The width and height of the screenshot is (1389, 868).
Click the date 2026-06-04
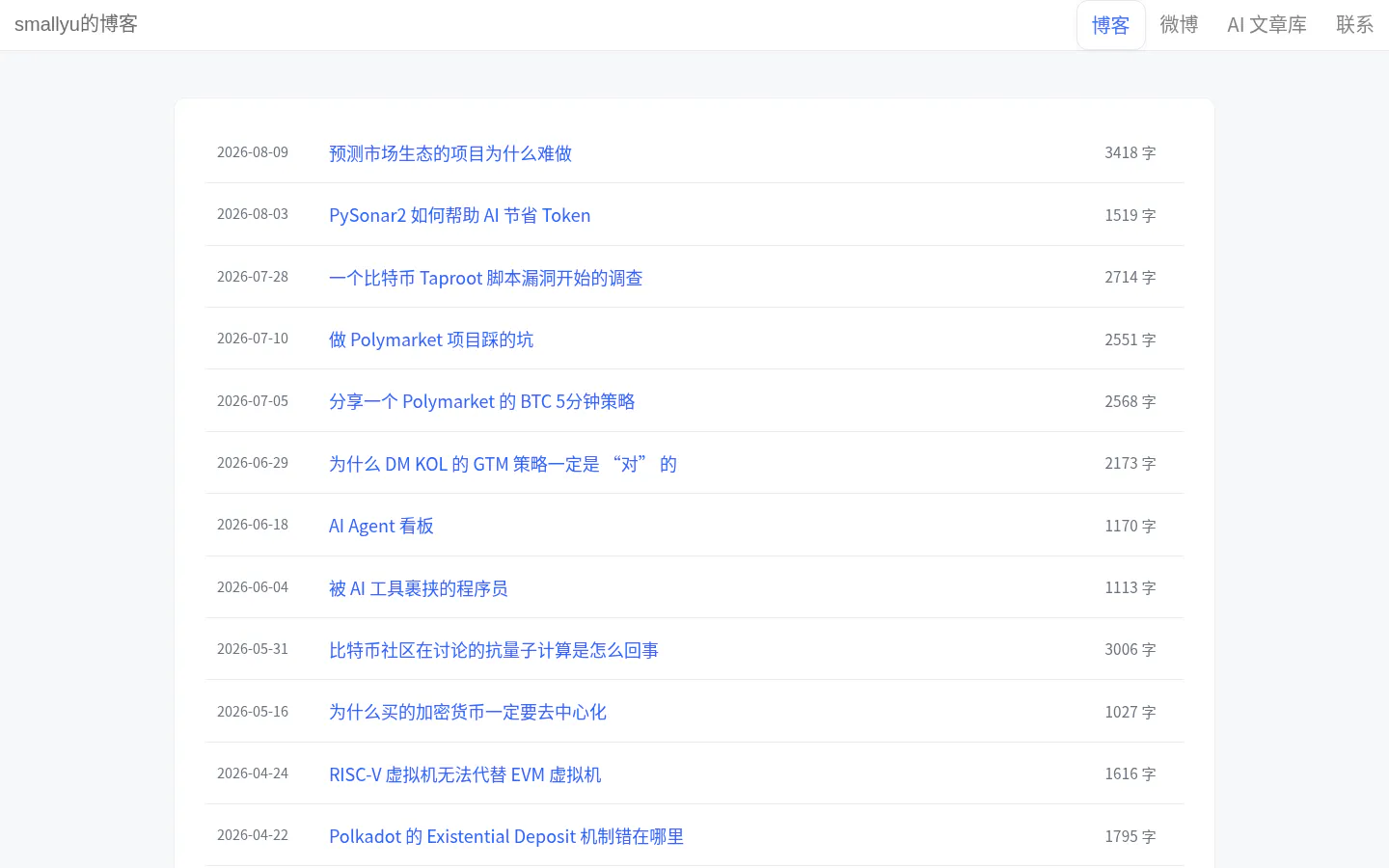point(253,587)
